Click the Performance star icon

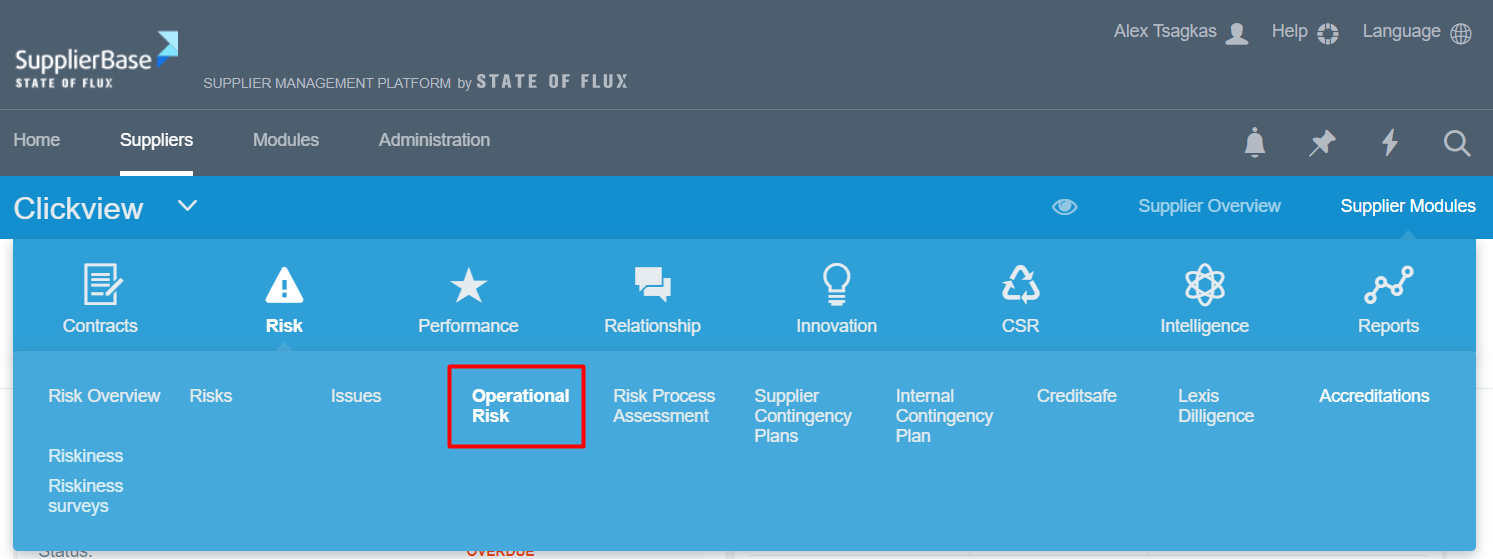(x=468, y=285)
